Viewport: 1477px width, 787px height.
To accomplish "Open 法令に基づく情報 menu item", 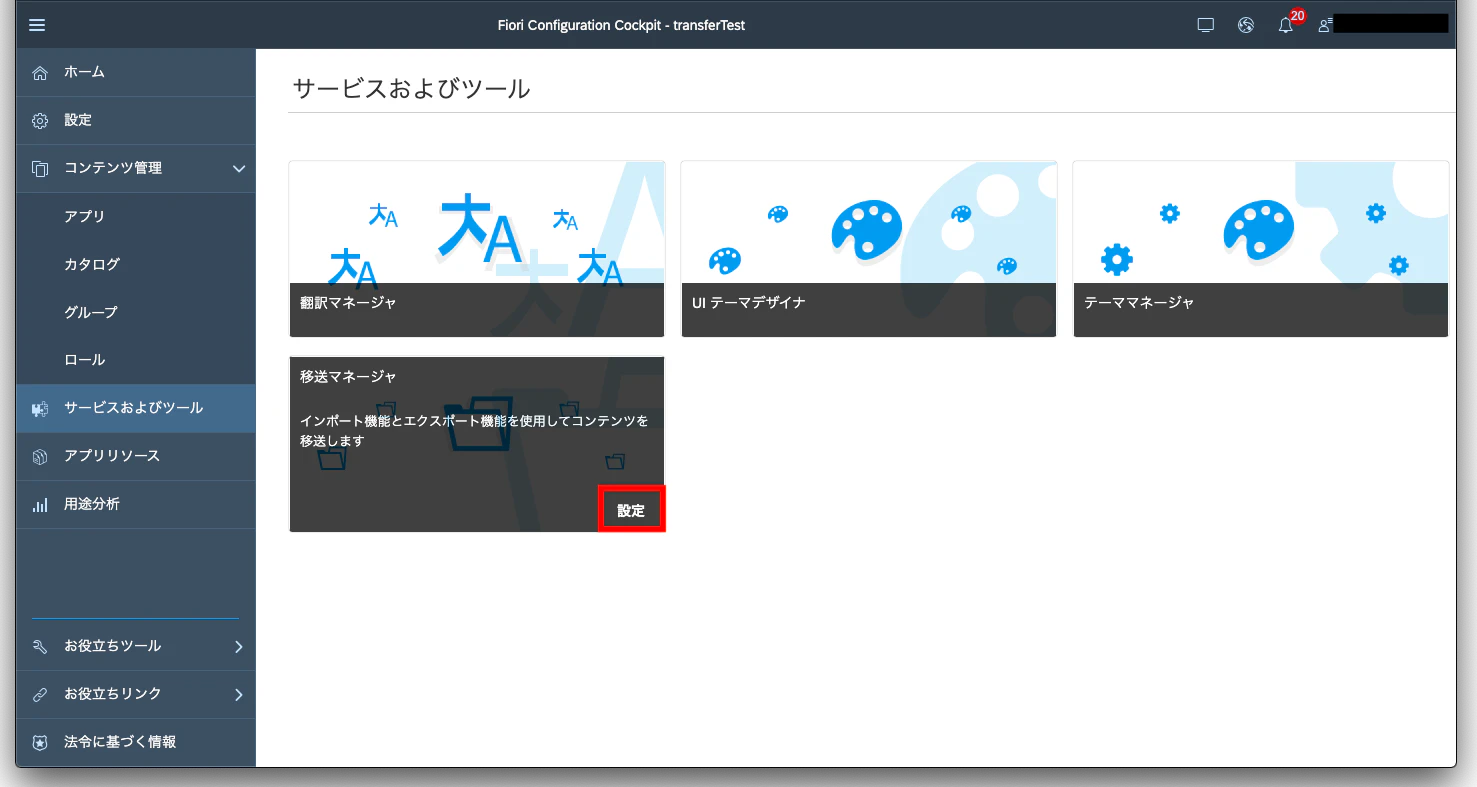I will pos(136,743).
